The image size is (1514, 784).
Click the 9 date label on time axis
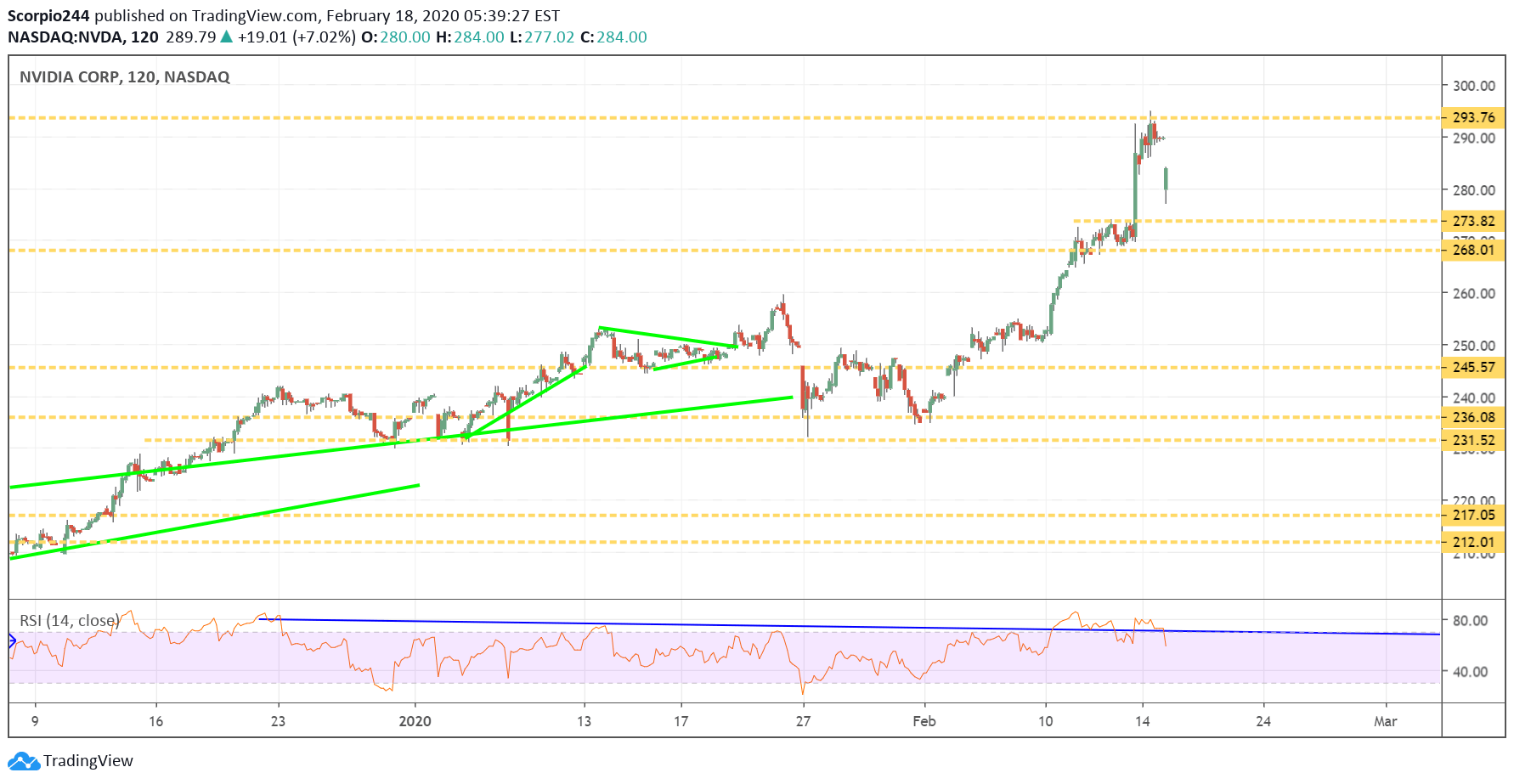click(35, 721)
